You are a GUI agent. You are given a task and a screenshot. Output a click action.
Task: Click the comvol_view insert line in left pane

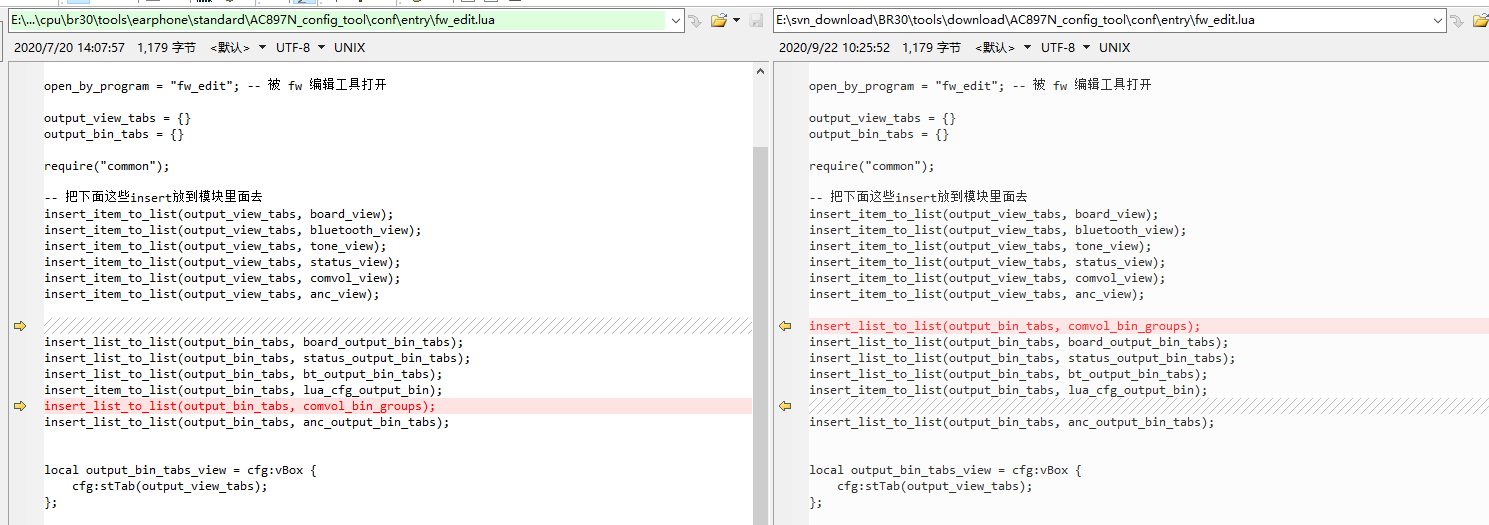(x=222, y=278)
